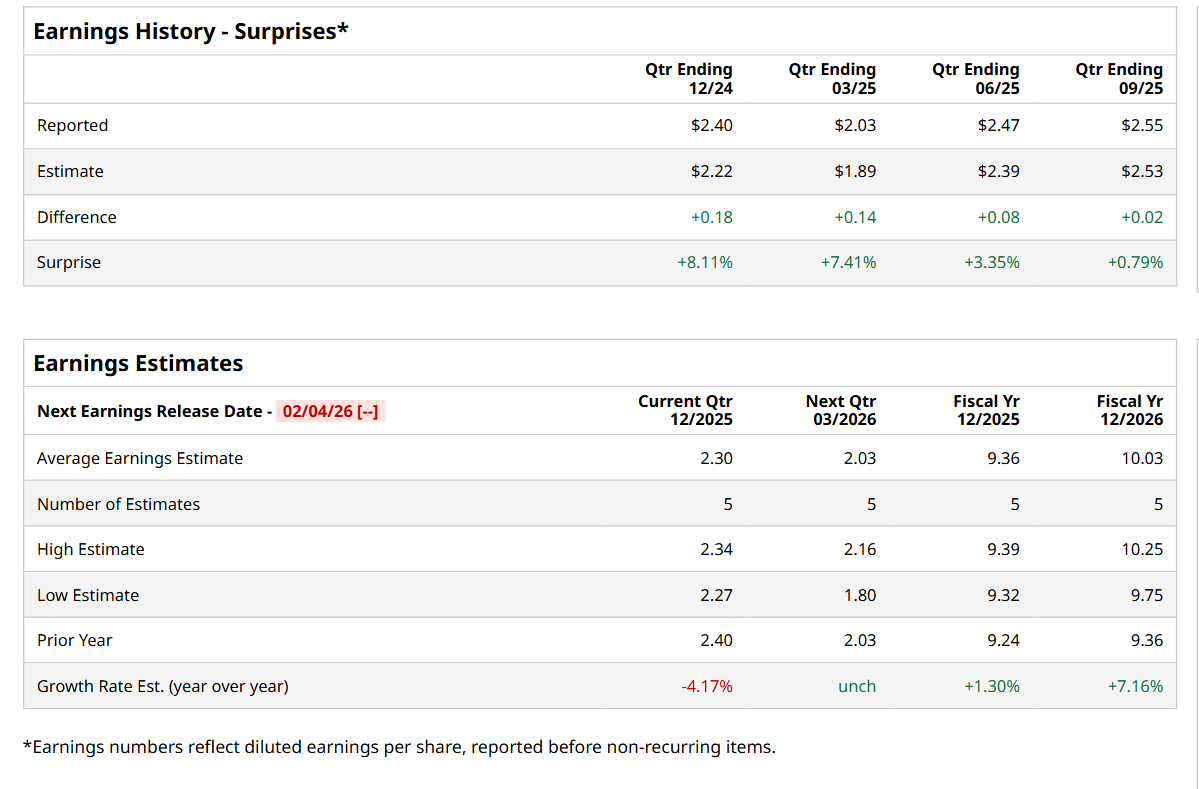Viewport: 1199px width, 789px height.
Task: Click the $2.55 reported value for 09/25
Action: click(1142, 125)
